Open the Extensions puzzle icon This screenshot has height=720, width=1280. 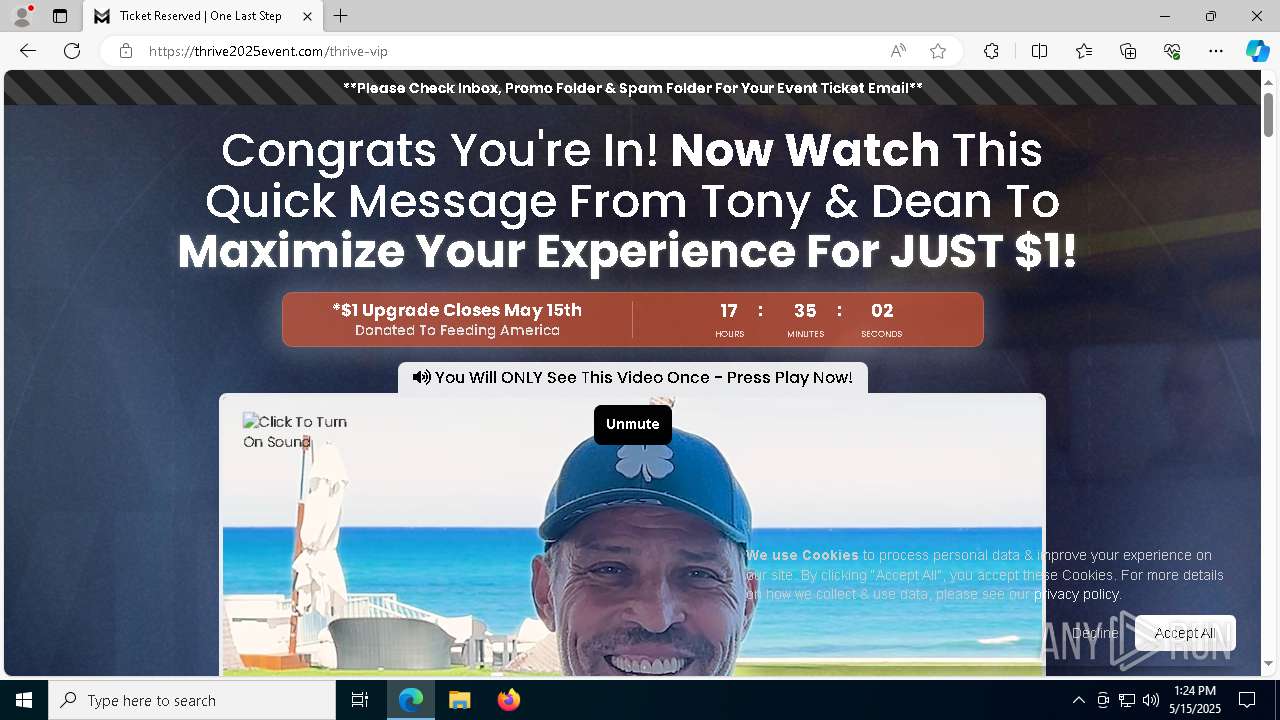[991, 51]
